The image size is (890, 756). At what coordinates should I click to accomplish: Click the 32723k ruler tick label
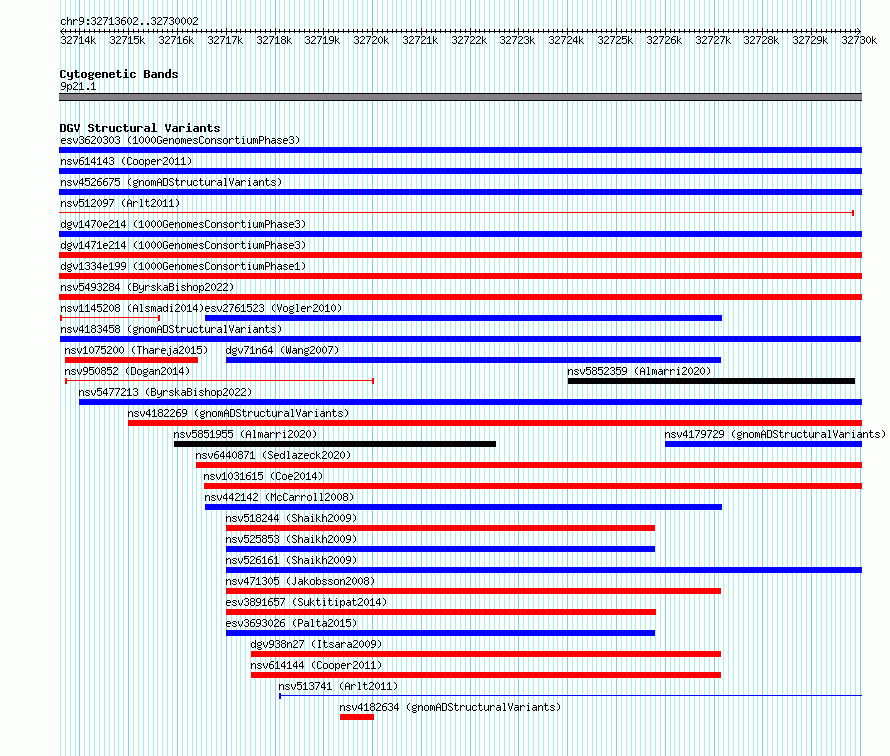[x=517, y=40]
